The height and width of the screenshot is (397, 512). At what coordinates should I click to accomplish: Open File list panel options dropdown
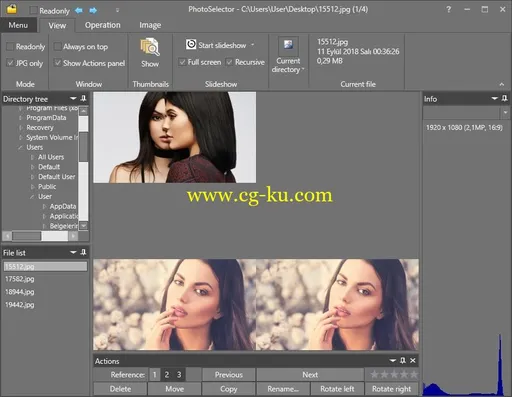click(x=73, y=252)
